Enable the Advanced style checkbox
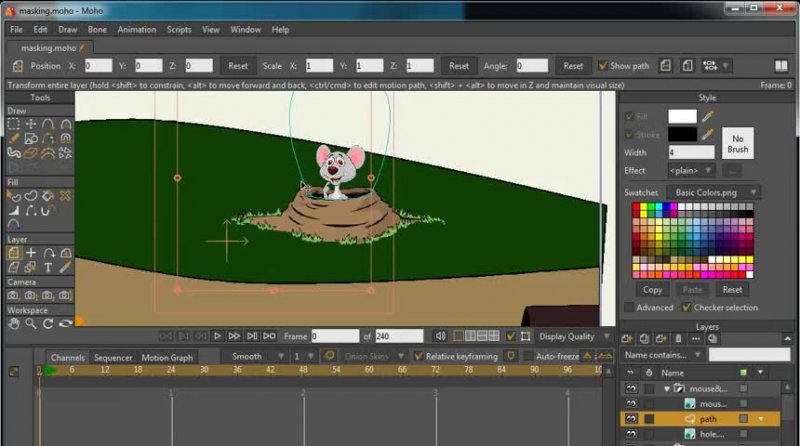This screenshot has width=800, height=446. [629, 307]
